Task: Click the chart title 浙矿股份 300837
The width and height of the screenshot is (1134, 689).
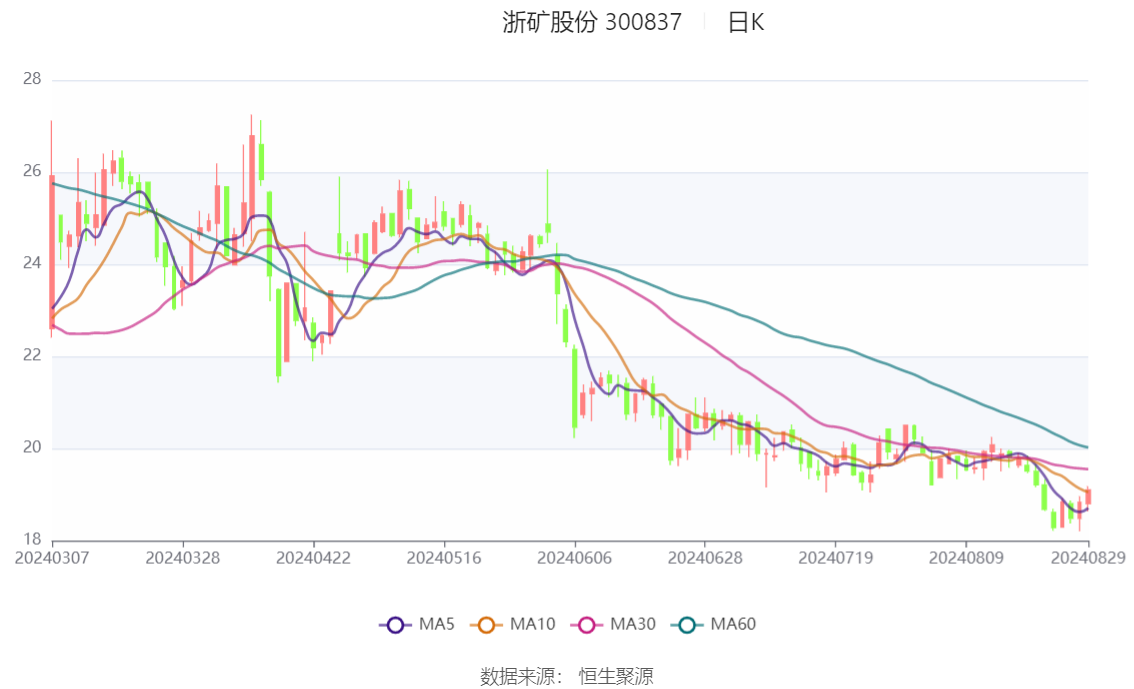Action: click(592, 22)
